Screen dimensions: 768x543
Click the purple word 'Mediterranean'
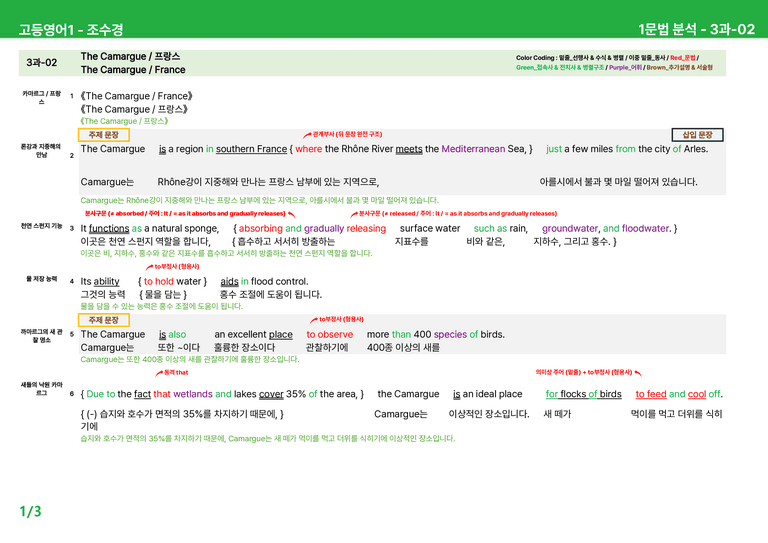473,149
